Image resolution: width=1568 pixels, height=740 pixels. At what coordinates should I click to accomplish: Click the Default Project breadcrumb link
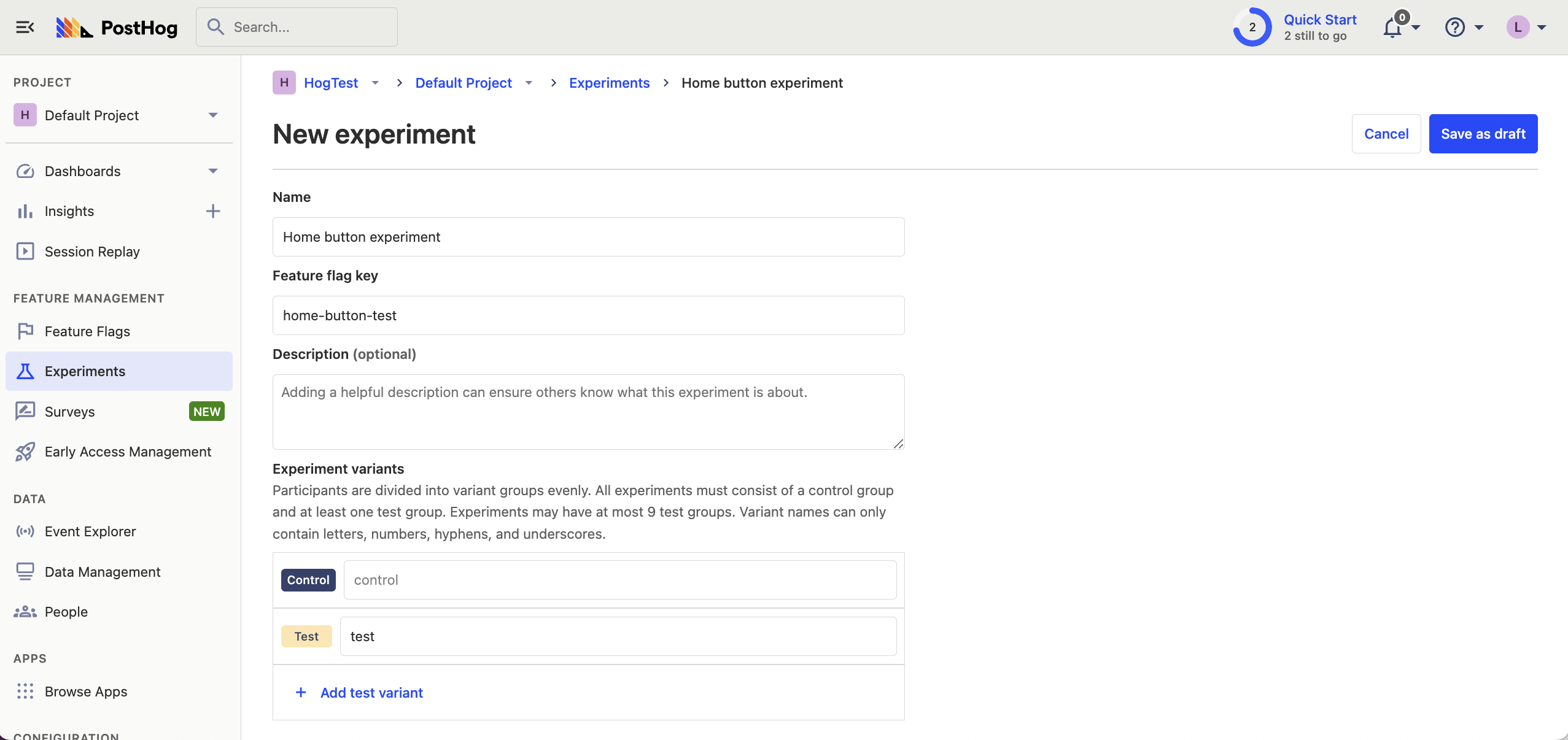pyautogui.click(x=463, y=83)
